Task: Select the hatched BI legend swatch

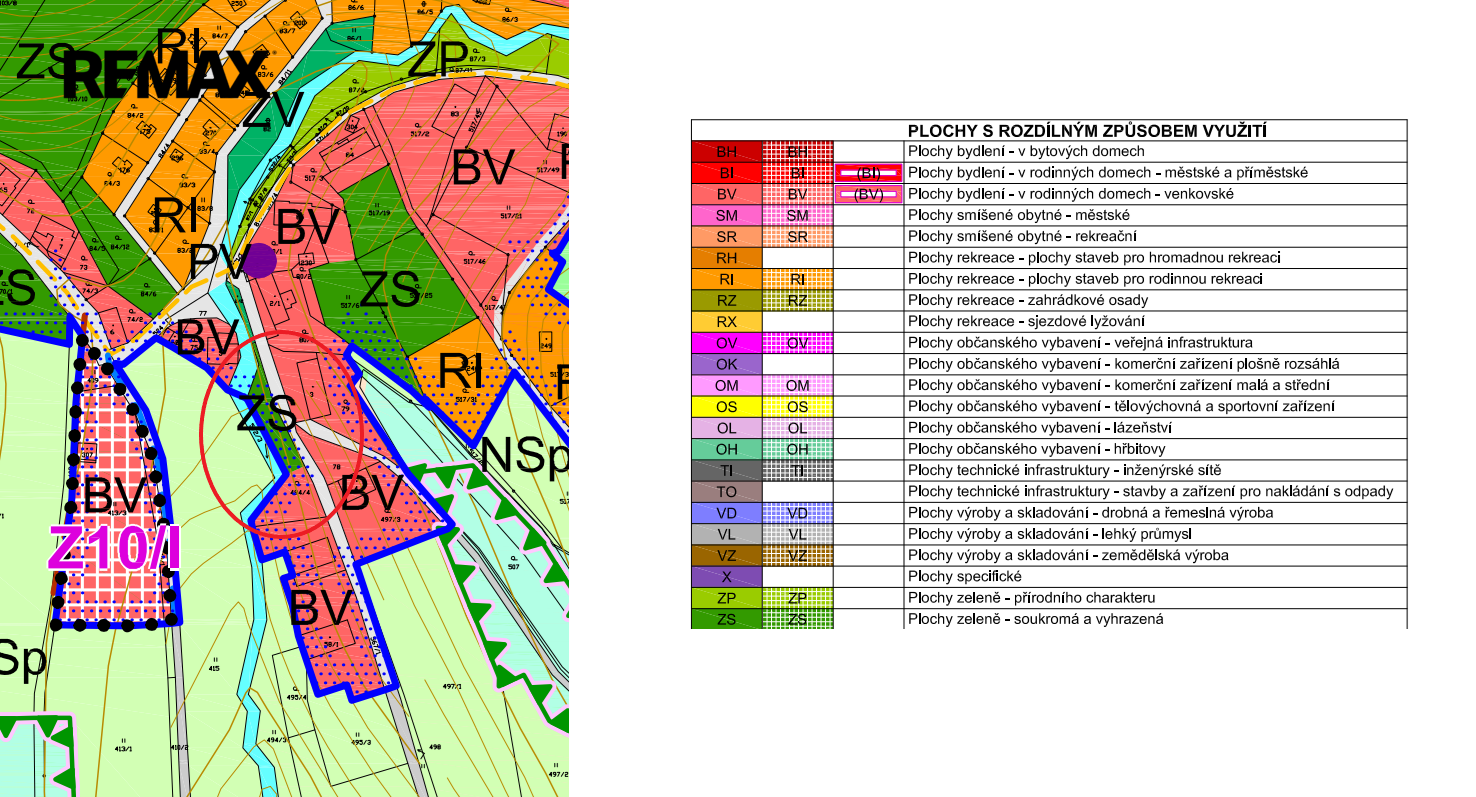Action: pyautogui.click(x=797, y=173)
